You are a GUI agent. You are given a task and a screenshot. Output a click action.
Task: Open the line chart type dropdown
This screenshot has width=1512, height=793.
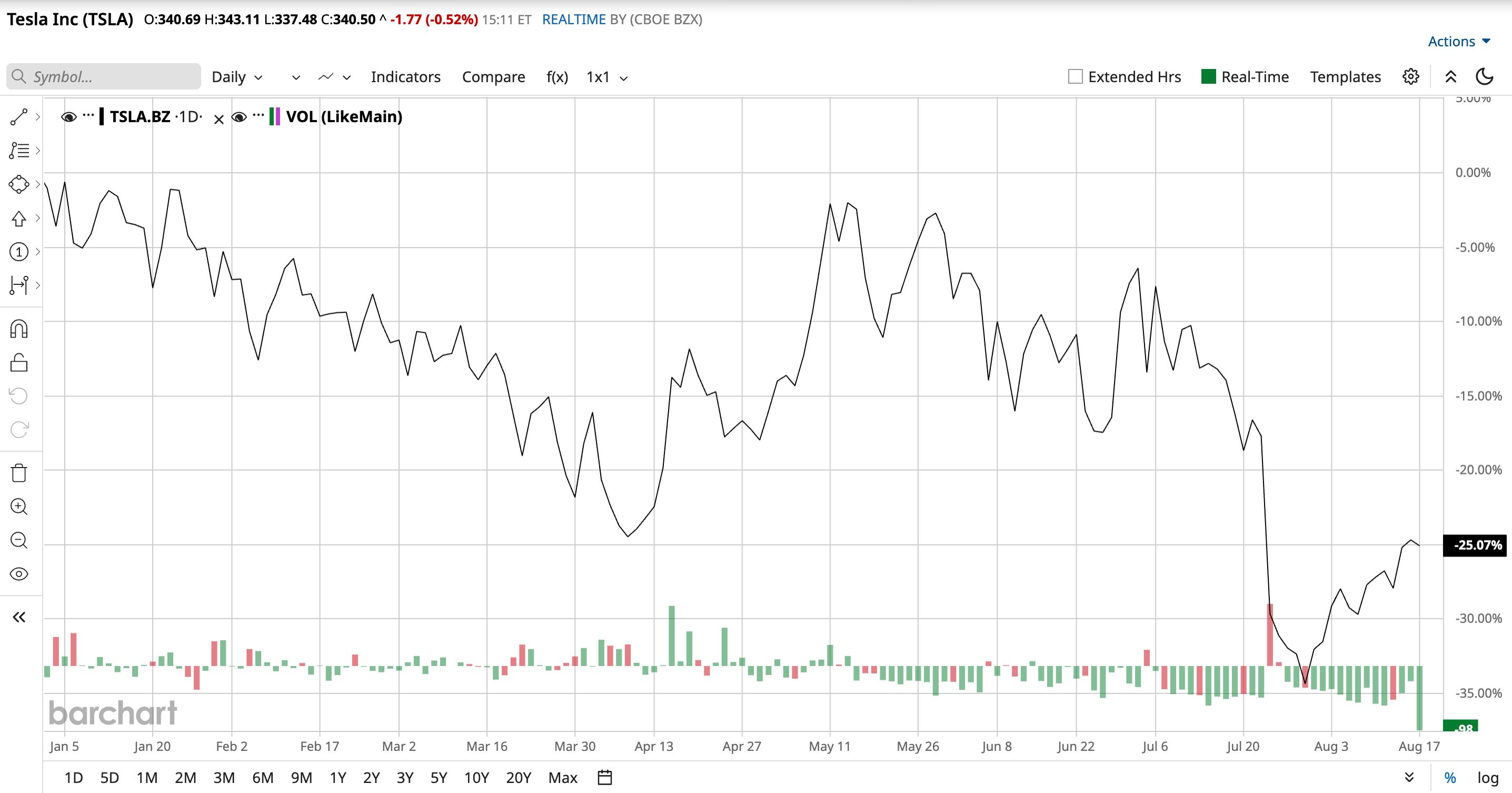(334, 77)
